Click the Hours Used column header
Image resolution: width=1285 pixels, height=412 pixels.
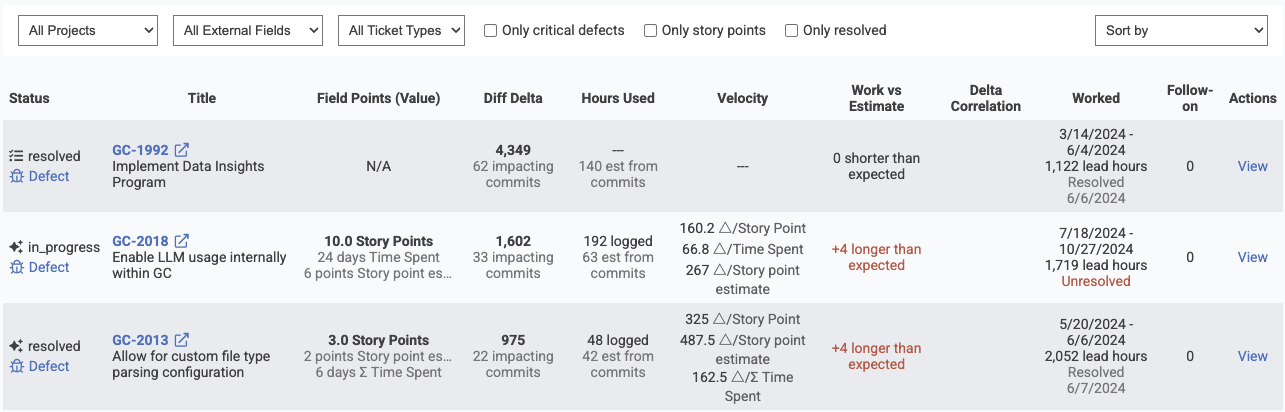point(618,98)
